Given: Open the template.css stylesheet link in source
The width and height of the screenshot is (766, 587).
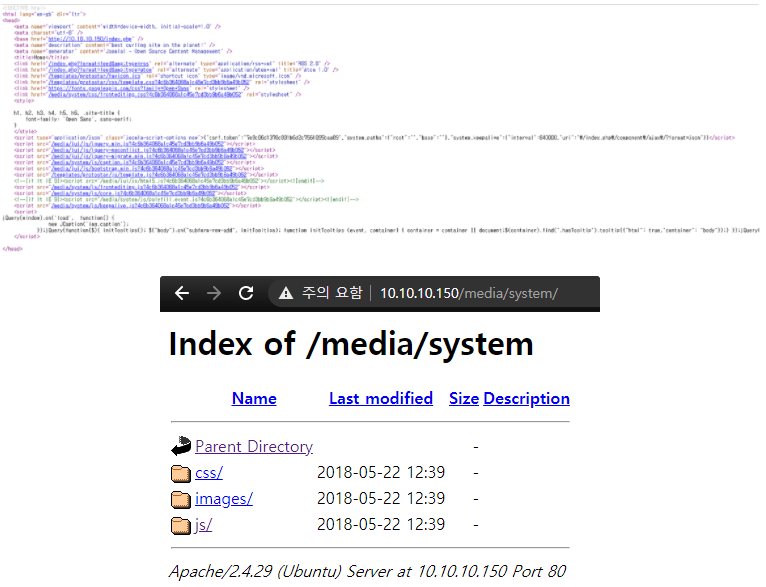Looking at the screenshot, I should tap(149, 82).
